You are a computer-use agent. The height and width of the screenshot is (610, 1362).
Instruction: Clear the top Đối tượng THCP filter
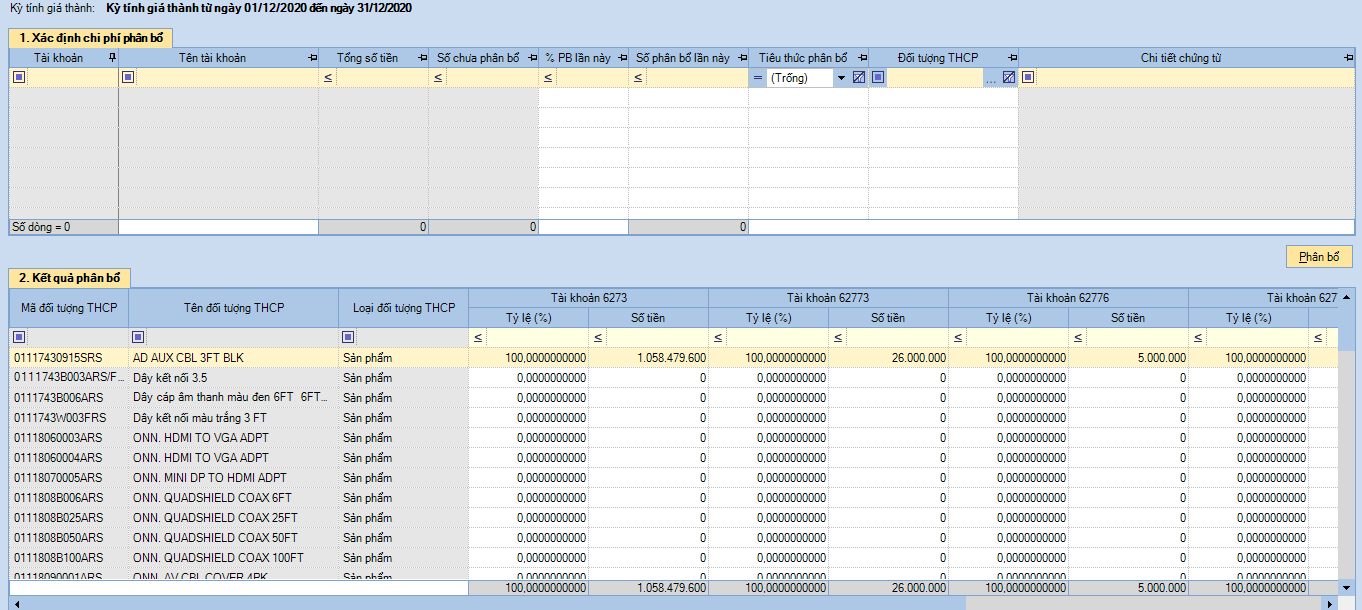1009,77
